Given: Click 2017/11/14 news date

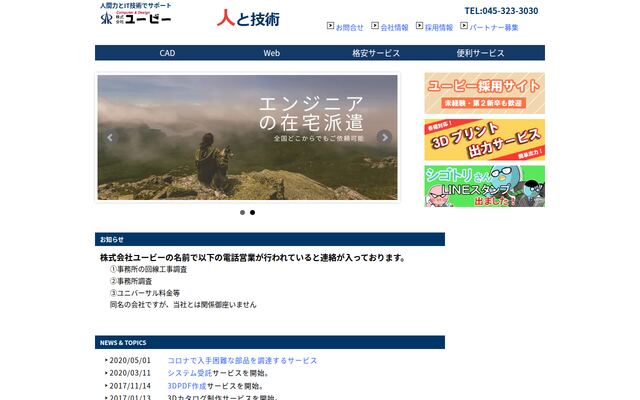Looking at the screenshot, I should click(x=130, y=386).
